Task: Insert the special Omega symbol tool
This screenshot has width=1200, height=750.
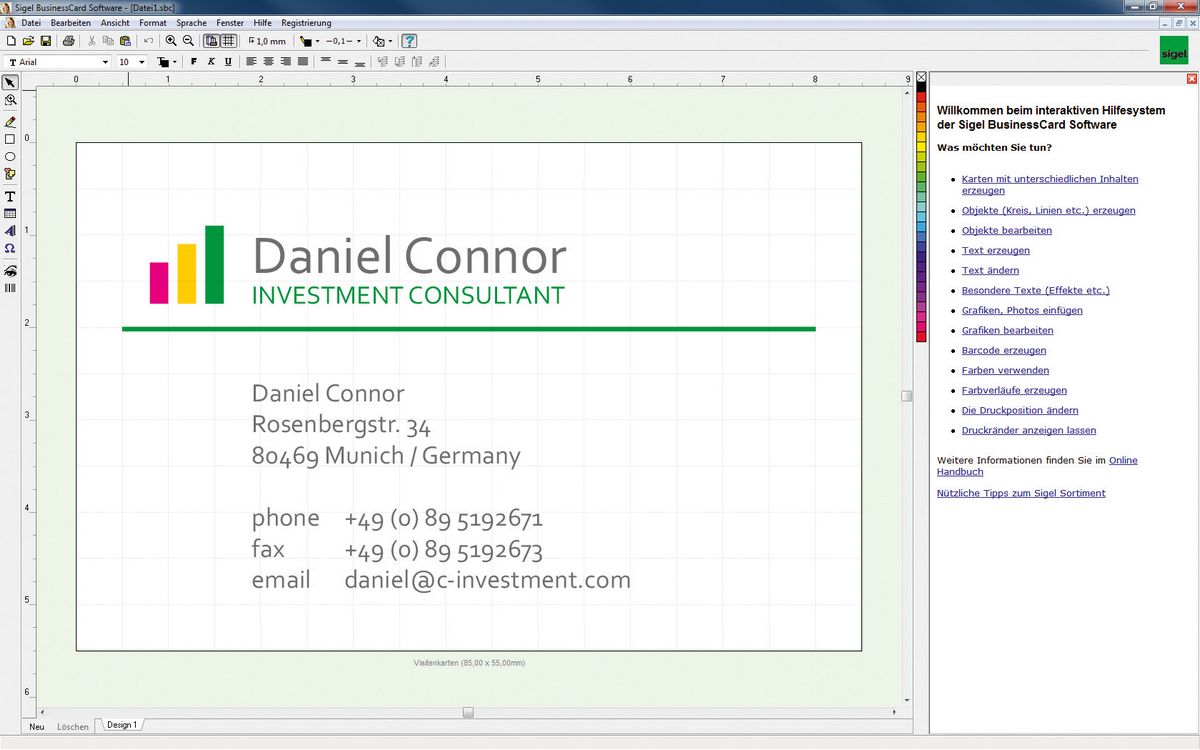Action: coord(10,248)
